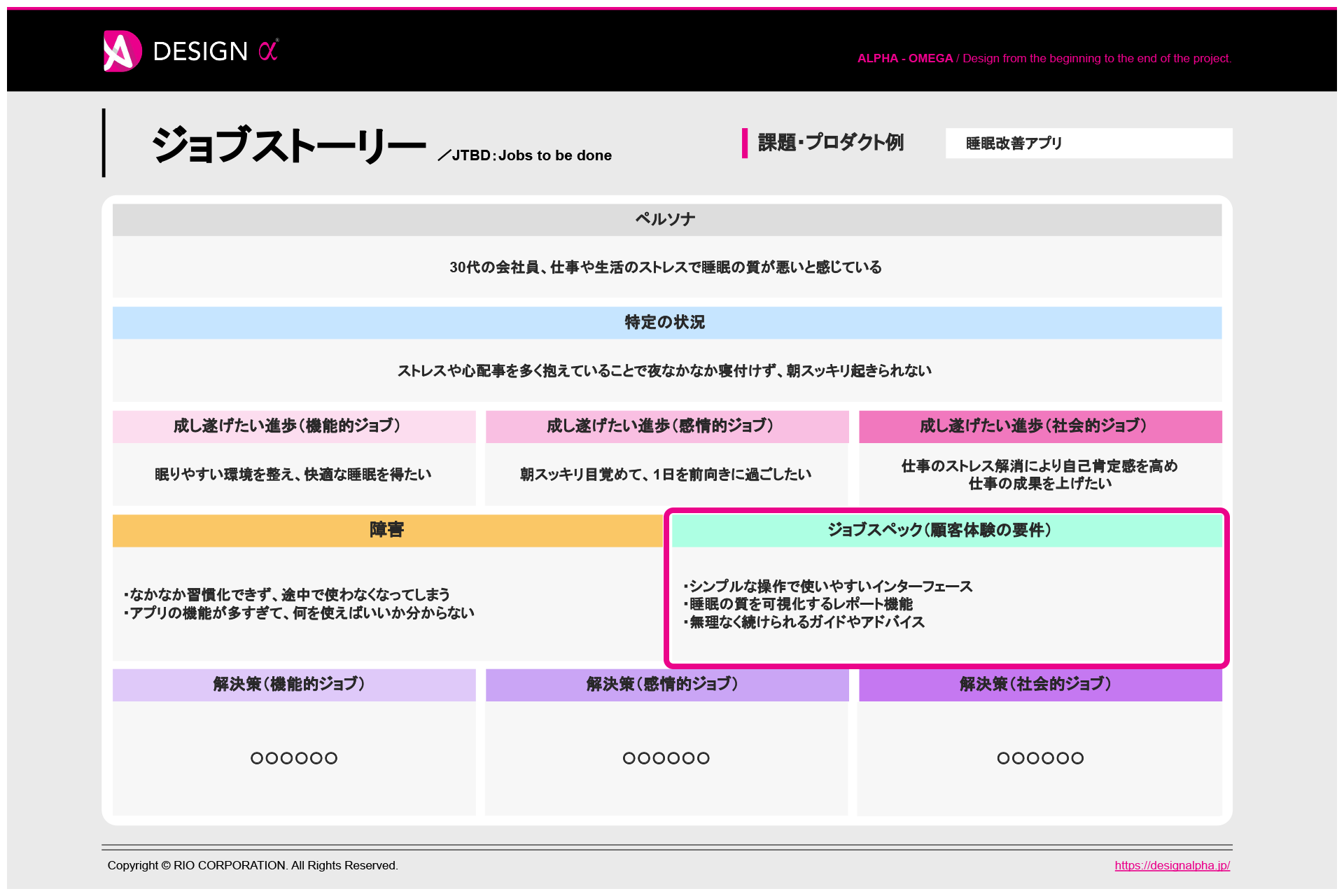Viewport: 1344px width, 896px height.
Task: Click the 解決策(社会的ジョブ) header
Action: coord(1040,685)
